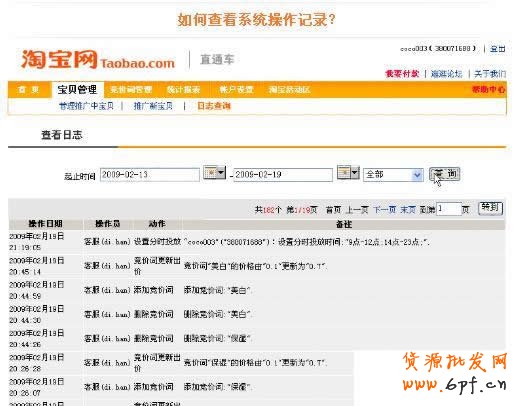Image resolution: width=517 pixels, height=406 pixels.
Task: Click the Taobao.com logo
Action: [98, 59]
